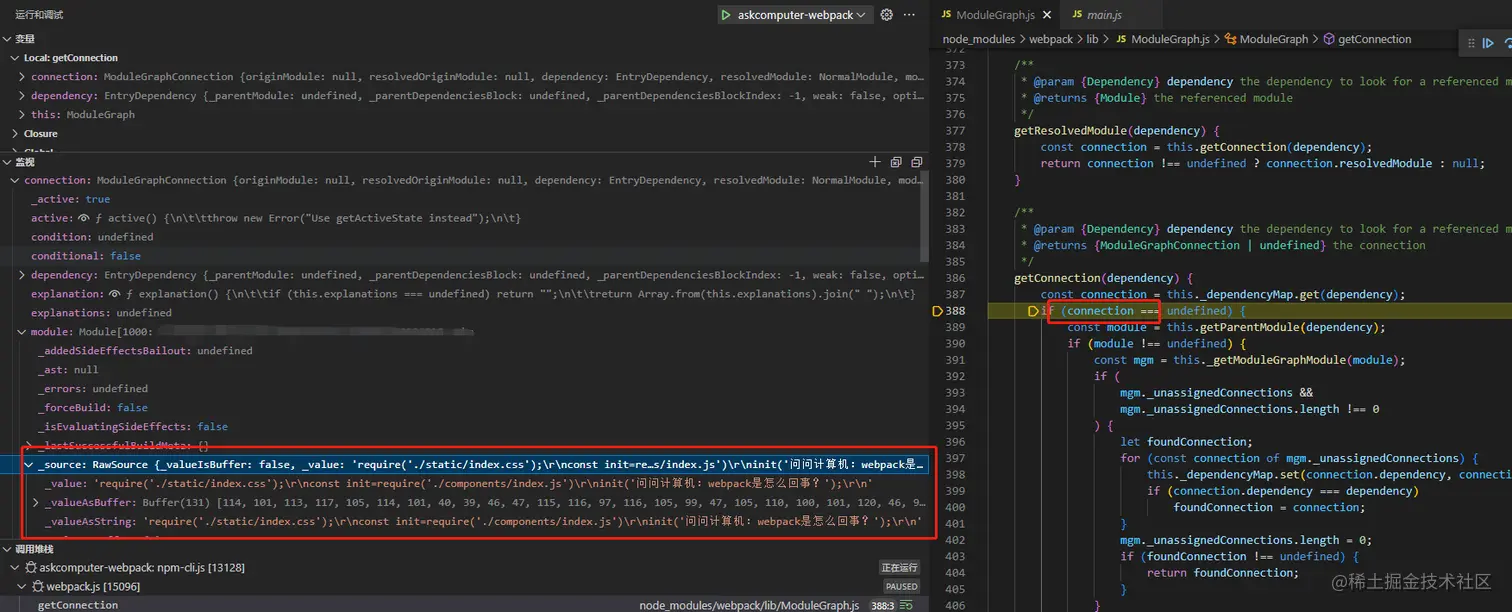Collapse the webpack.js [15096] thread

pyautogui.click(x=23, y=587)
